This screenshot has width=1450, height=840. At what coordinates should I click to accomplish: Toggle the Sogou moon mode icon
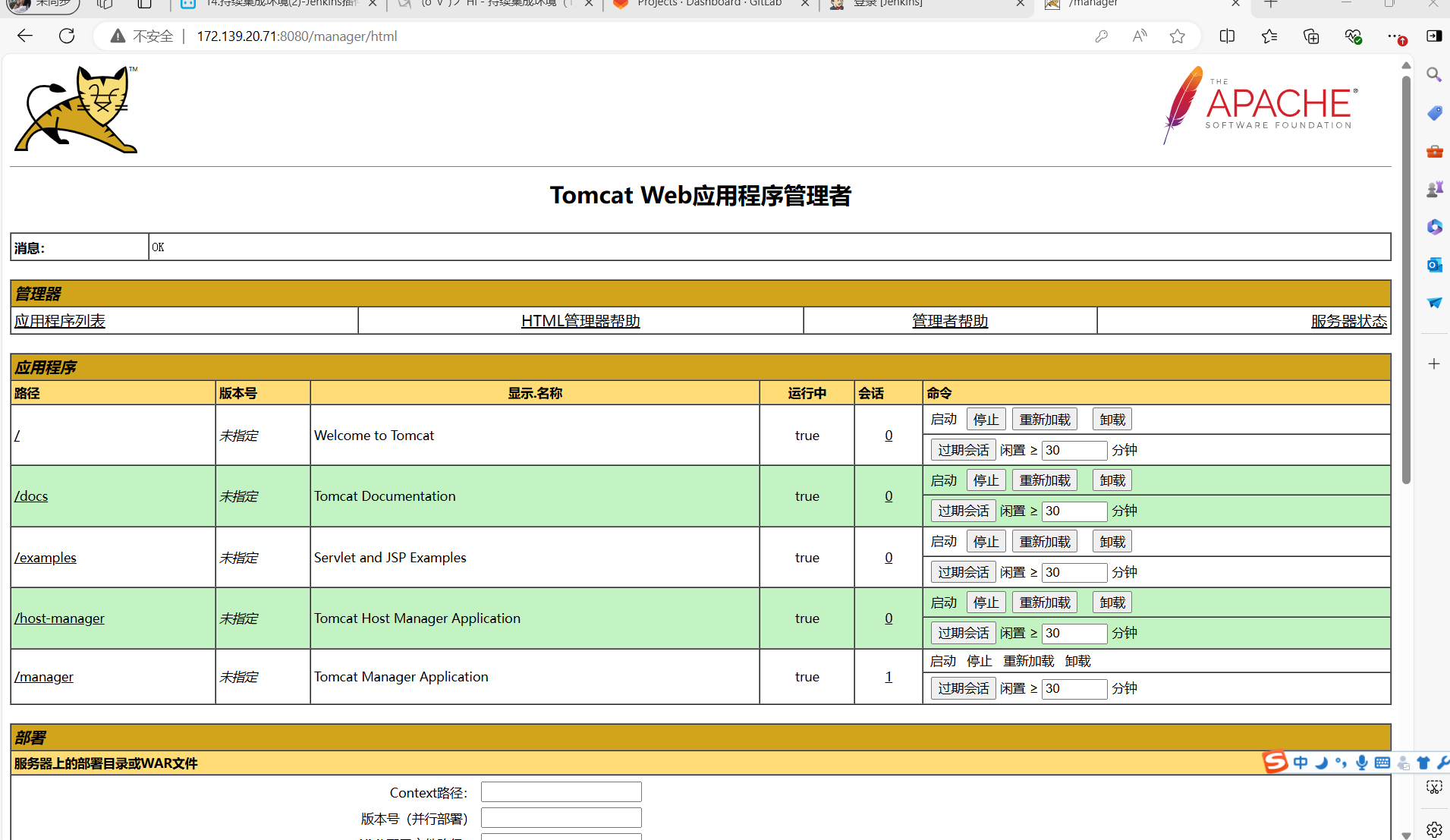point(1322,763)
